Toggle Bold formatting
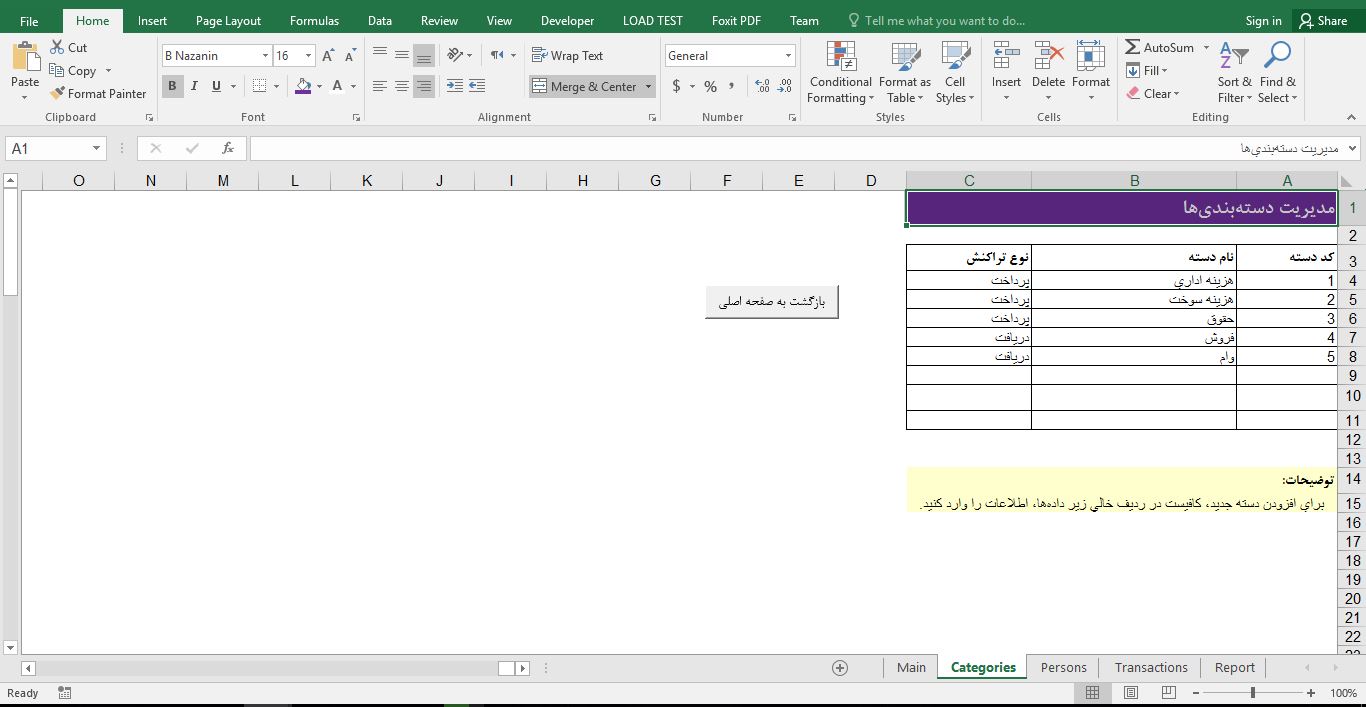 click(172, 86)
